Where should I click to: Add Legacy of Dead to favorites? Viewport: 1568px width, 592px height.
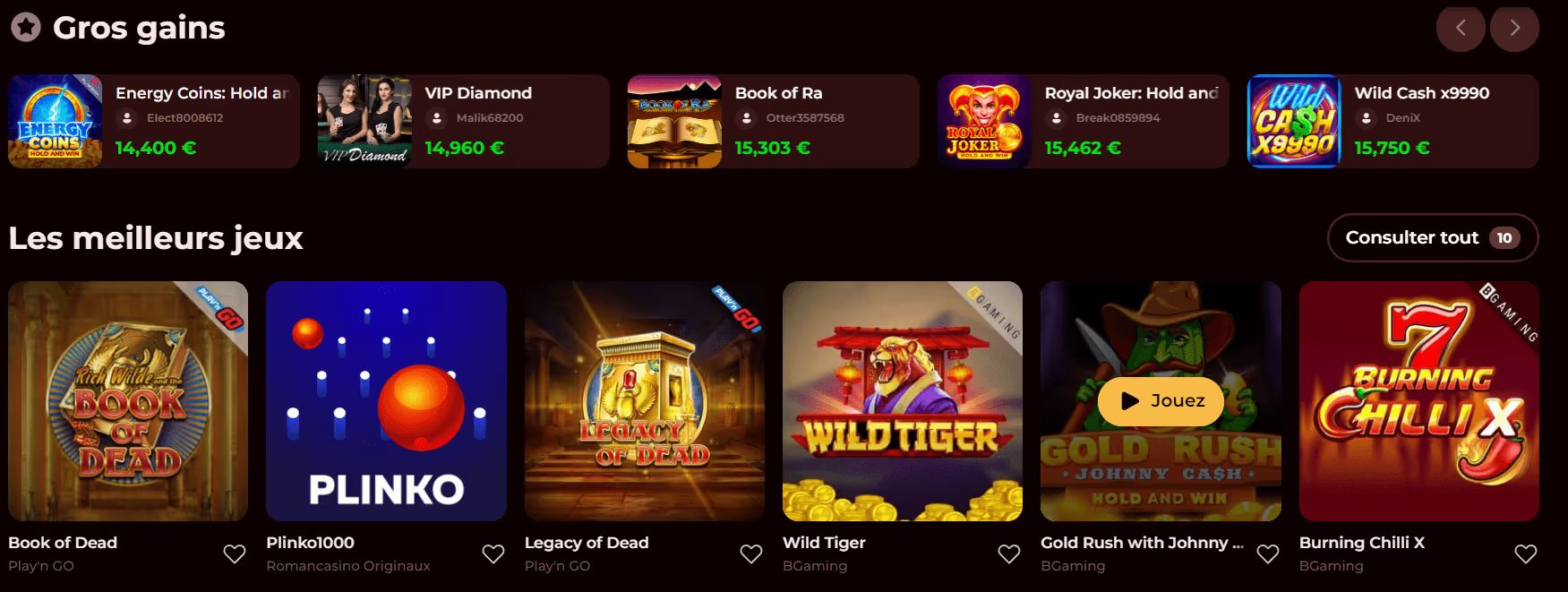pyautogui.click(x=751, y=554)
